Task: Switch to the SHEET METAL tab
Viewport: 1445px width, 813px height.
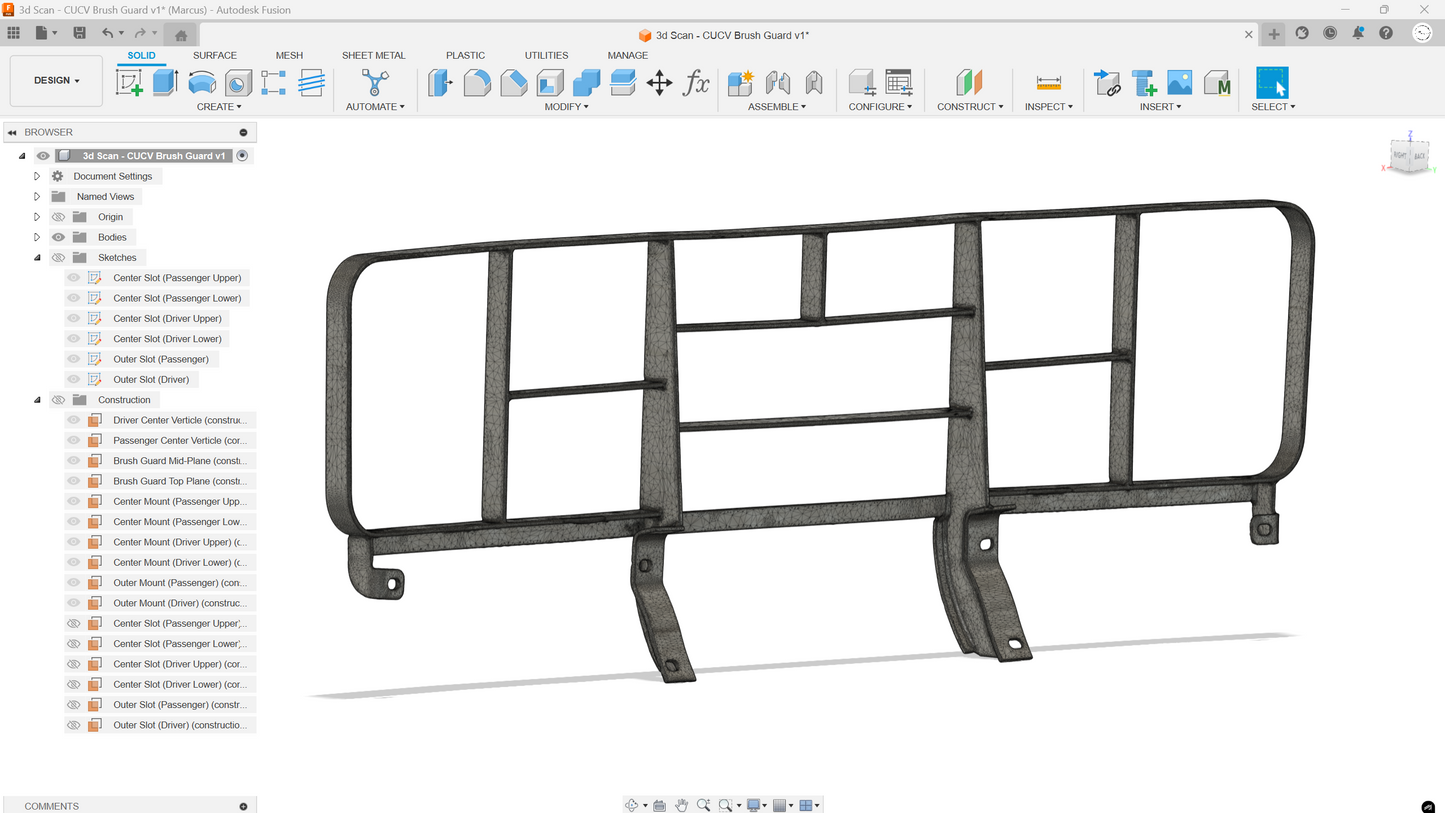Action: [x=373, y=55]
